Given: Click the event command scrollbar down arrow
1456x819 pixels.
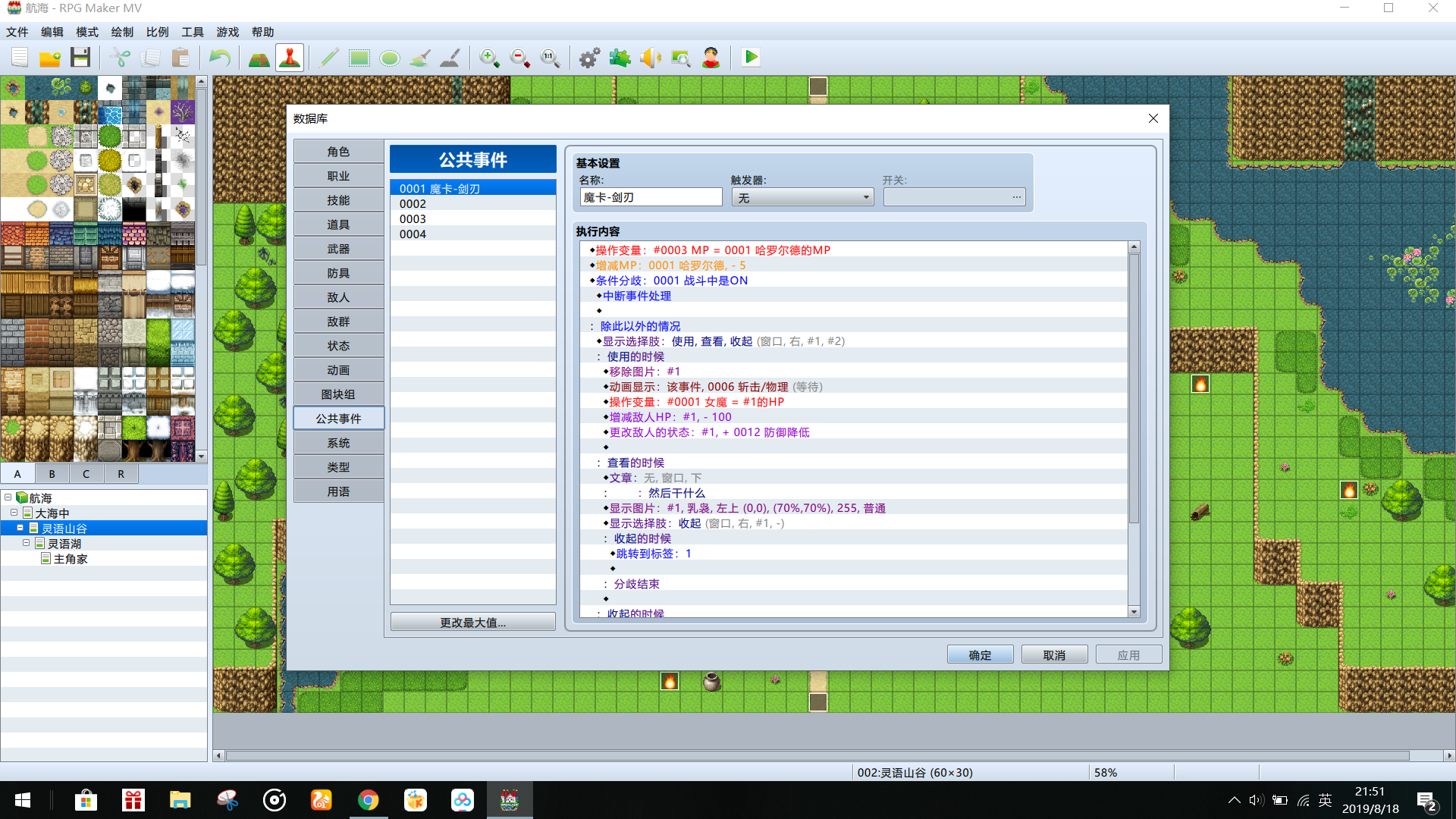Looking at the screenshot, I should 1134,612.
